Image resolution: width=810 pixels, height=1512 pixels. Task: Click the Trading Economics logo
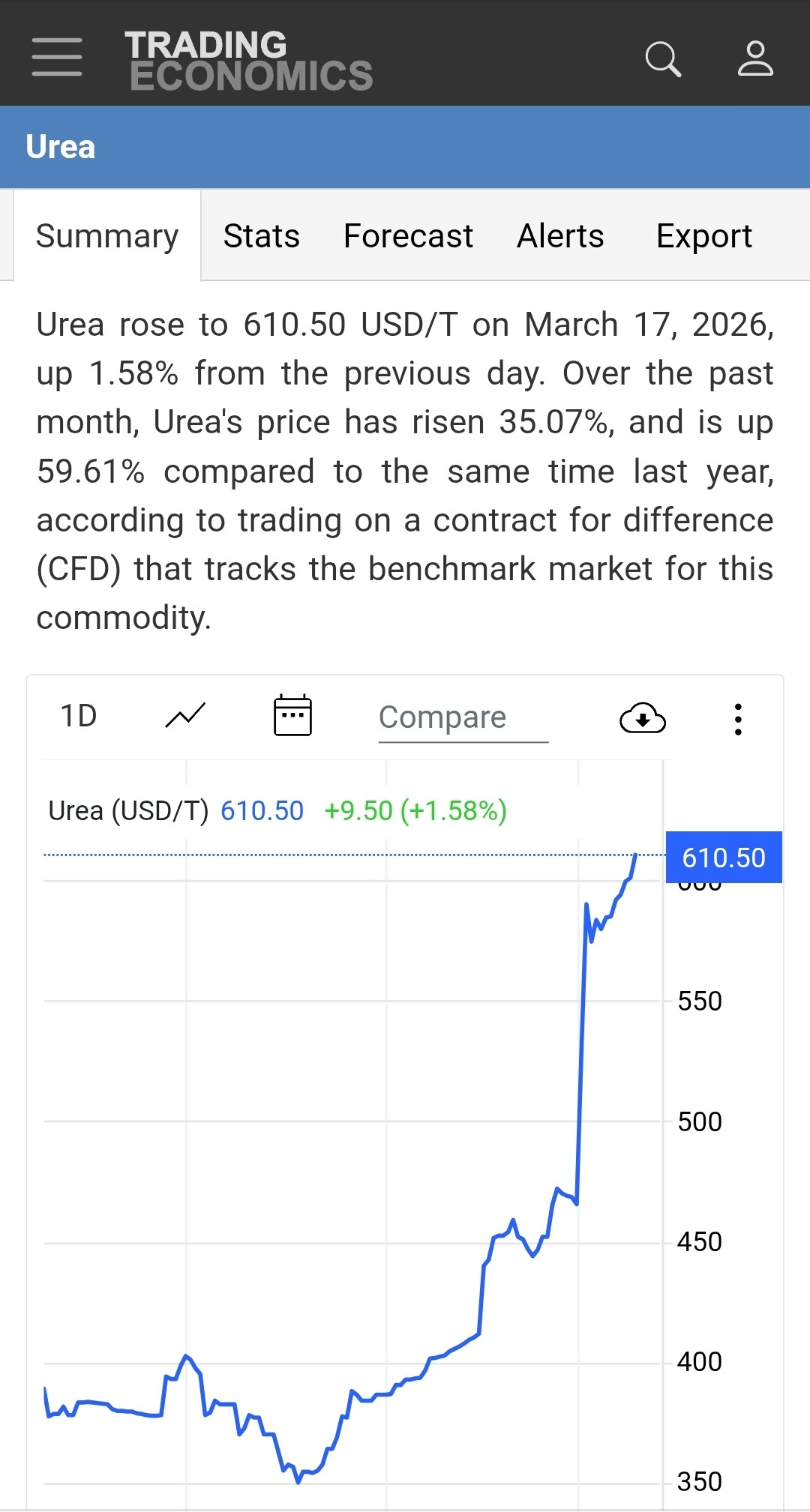tap(250, 60)
